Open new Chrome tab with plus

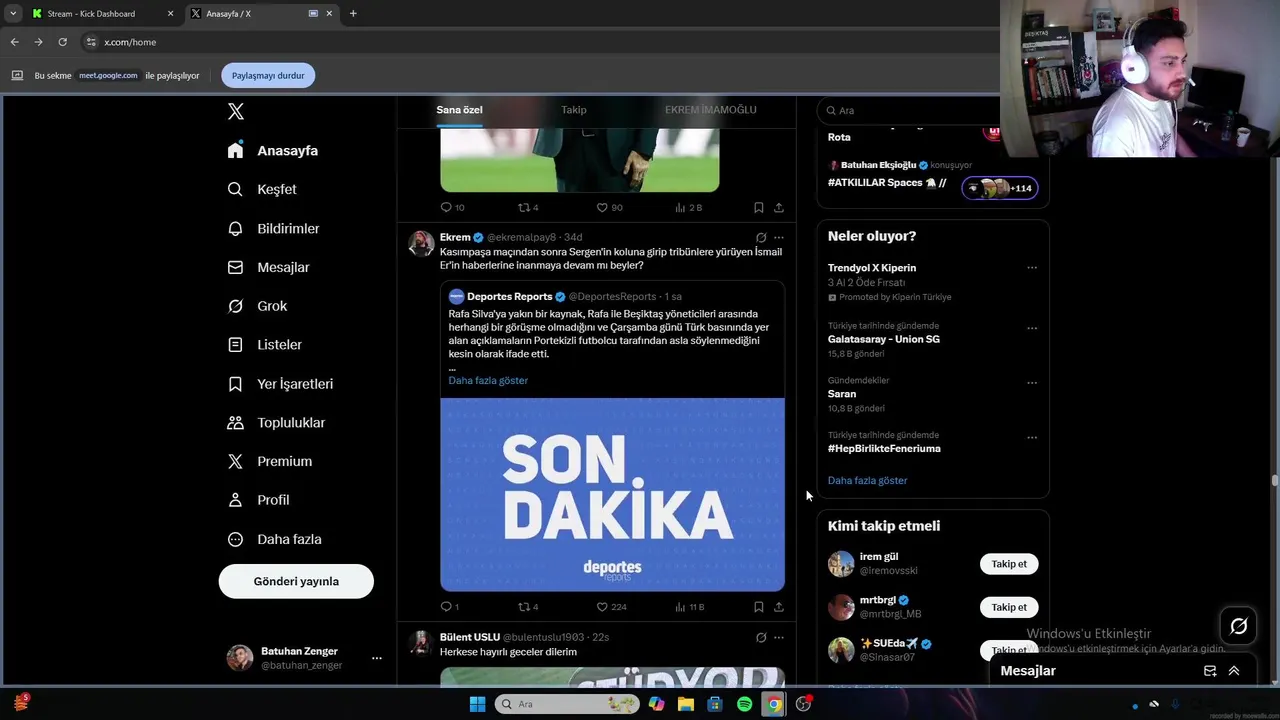click(x=353, y=14)
